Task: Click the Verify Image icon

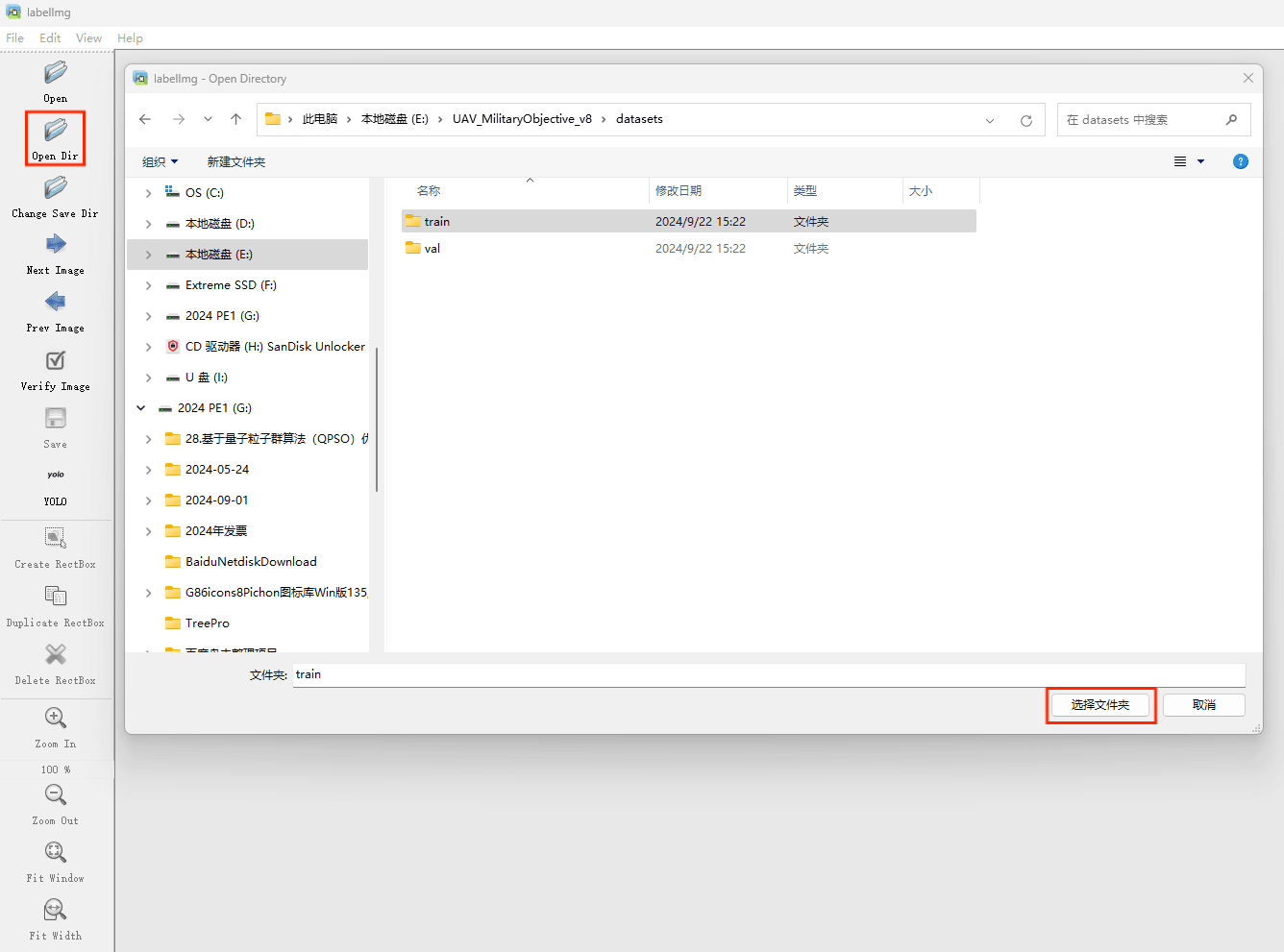Action: (56, 360)
